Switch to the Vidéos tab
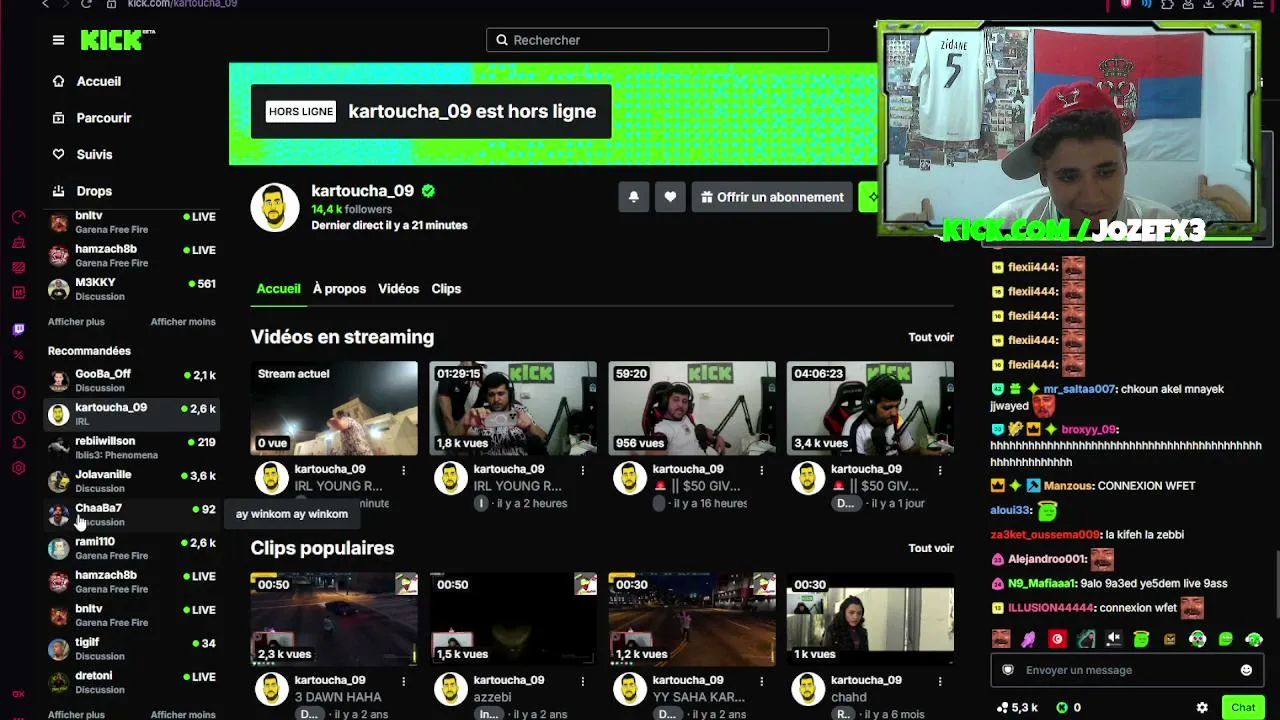Viewport: 1280px width, 720px height. coord(398,289)
